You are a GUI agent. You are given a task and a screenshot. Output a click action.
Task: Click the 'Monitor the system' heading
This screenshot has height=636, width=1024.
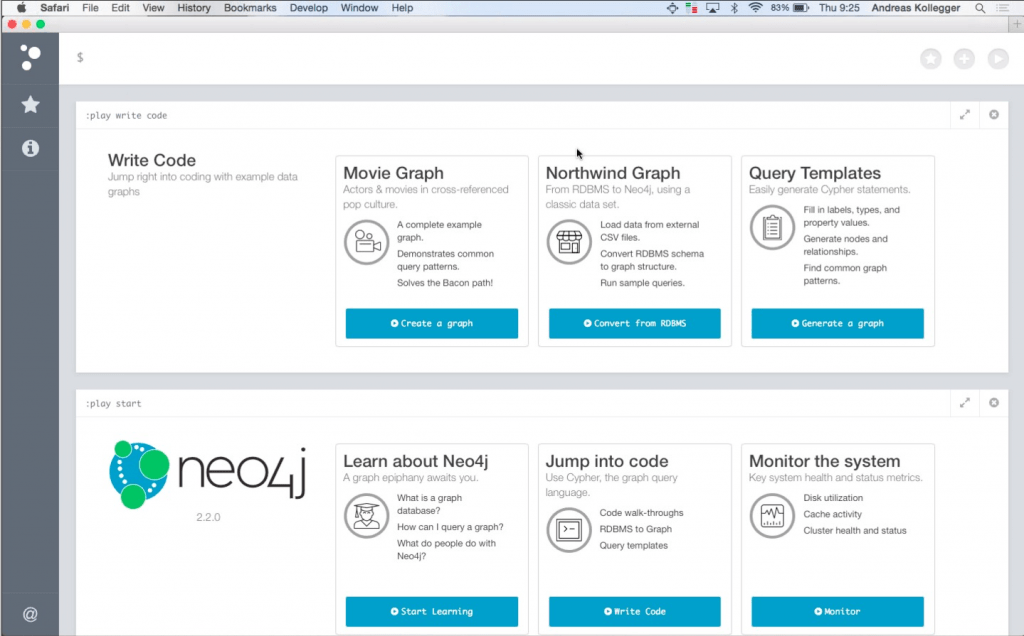[824, 461]
